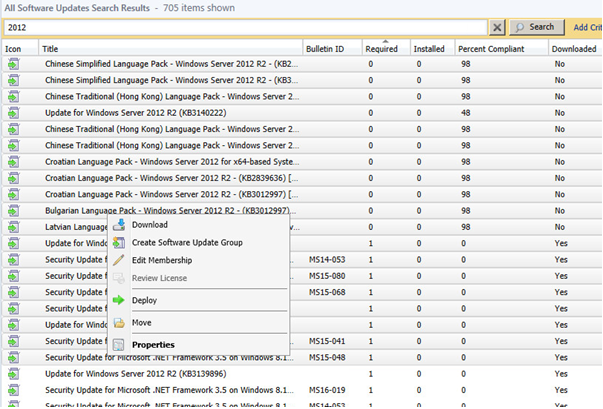Click update icon for MS15-041 row

(13, 341)
